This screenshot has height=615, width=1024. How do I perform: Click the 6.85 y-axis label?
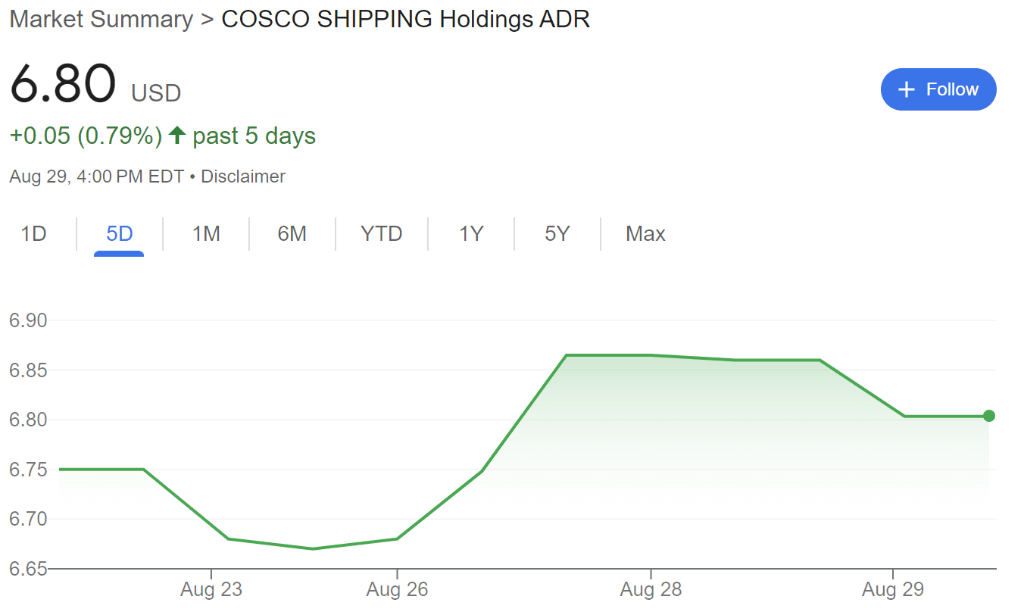(28, 370)
